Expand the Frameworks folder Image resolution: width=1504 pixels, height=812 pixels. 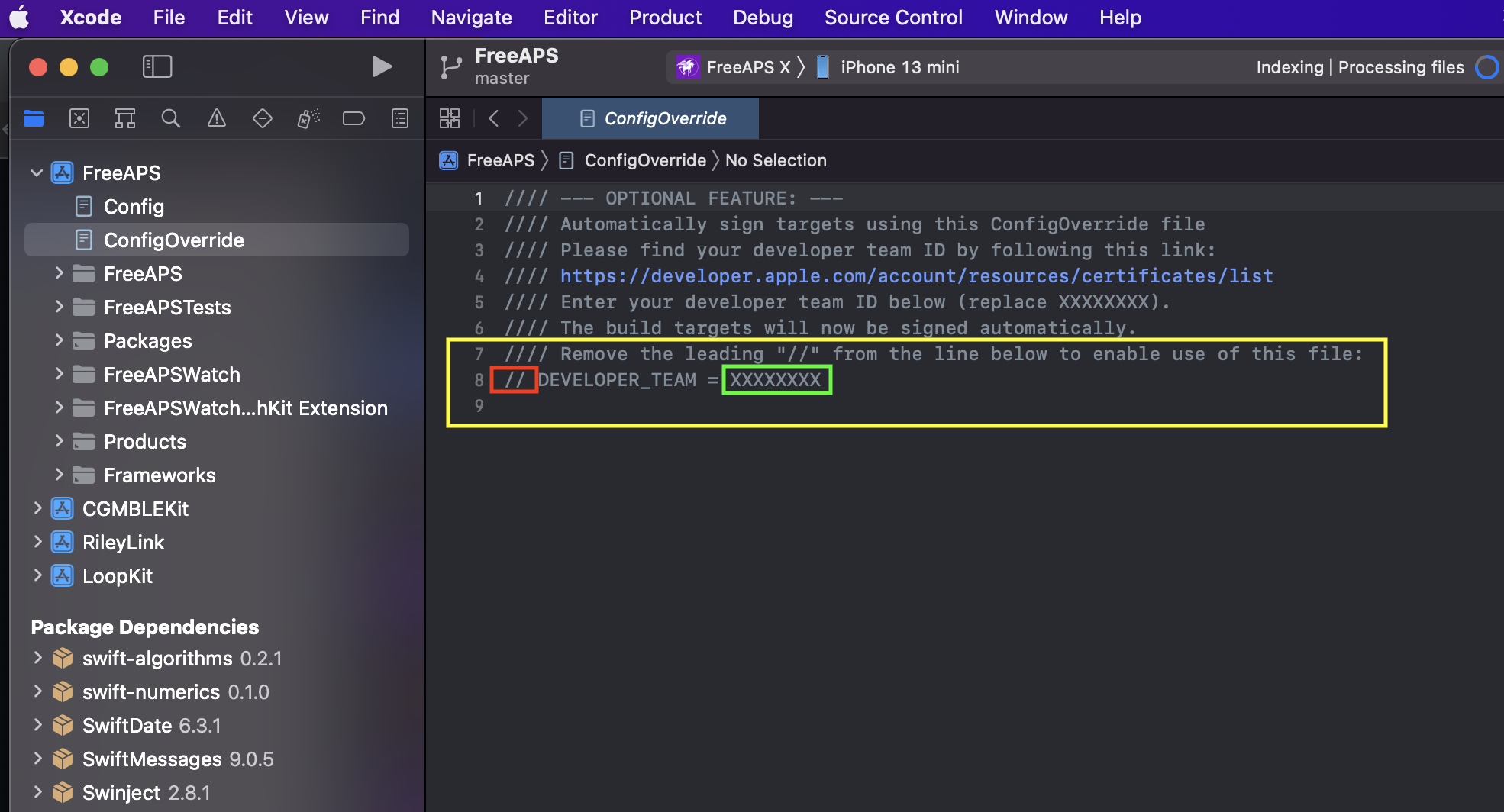pos(59,475)
